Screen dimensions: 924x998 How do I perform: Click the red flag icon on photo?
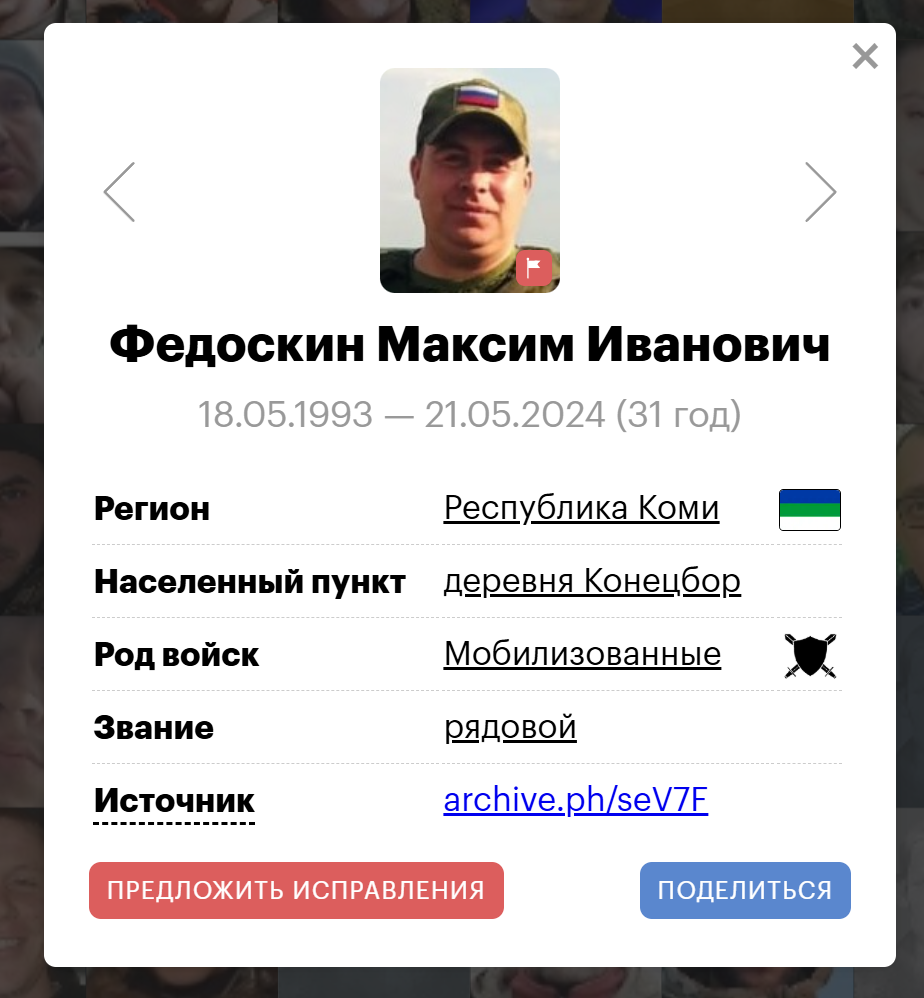click(533, 268)
